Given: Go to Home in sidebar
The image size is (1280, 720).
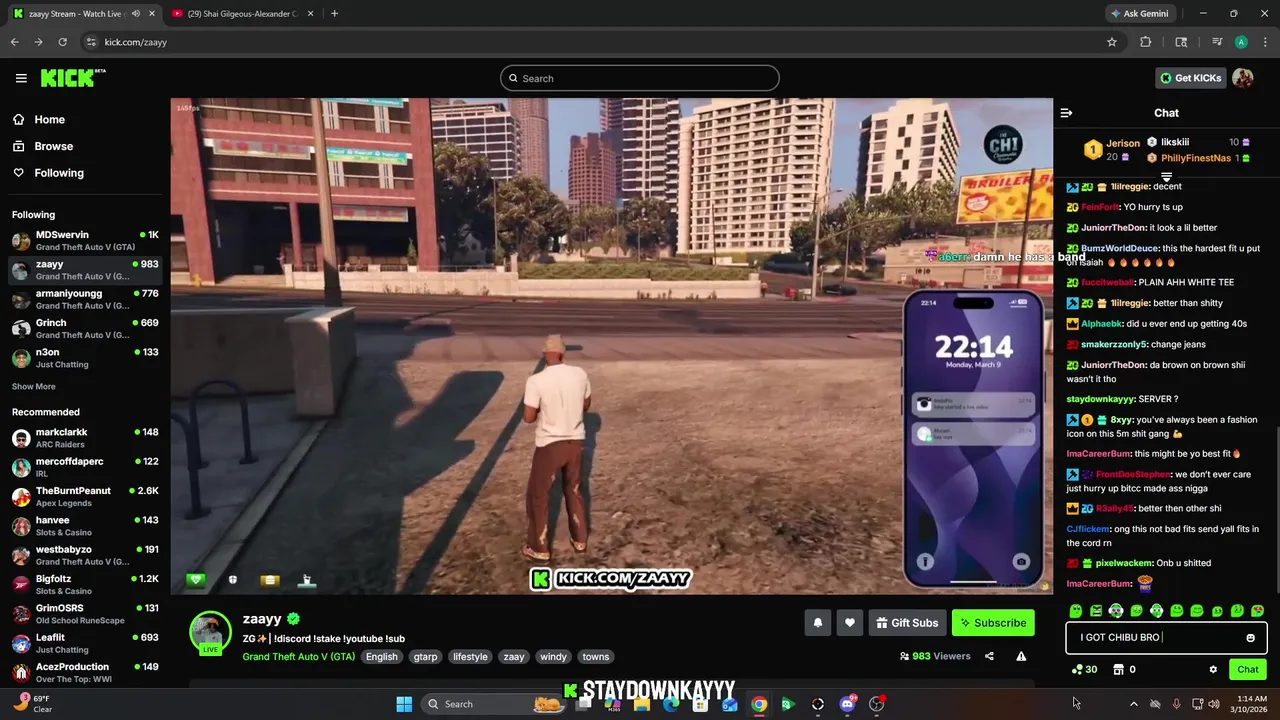Looking at the screenshot, I should pyautogui.click(x=39, y=120).
